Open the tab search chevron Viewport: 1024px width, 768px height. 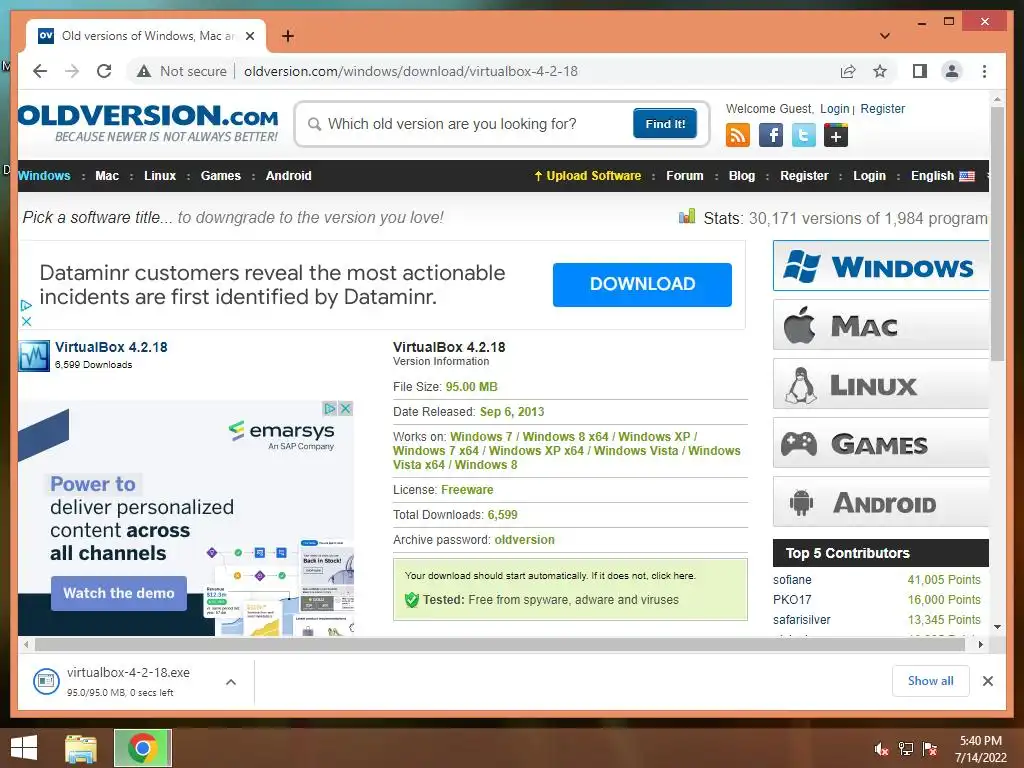[x=885, y=36]
